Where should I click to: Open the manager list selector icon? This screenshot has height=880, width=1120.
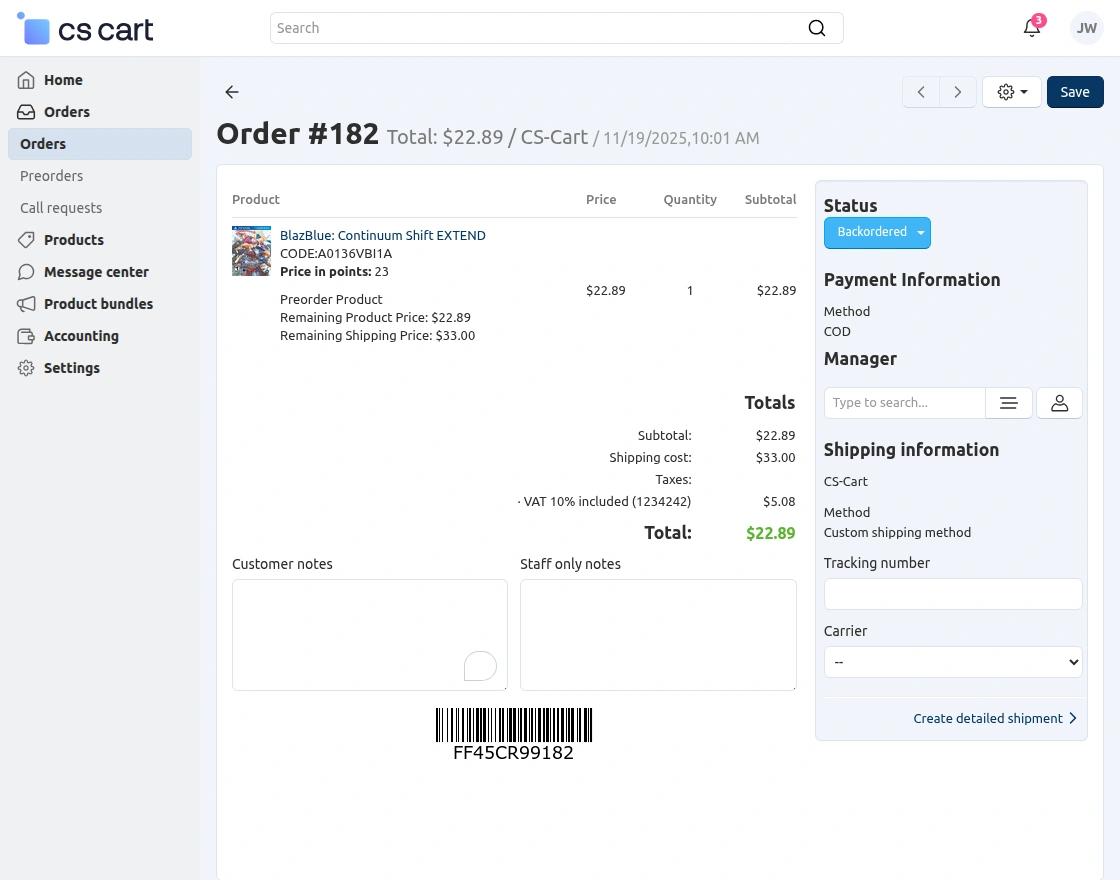(x=1008, y=402)
